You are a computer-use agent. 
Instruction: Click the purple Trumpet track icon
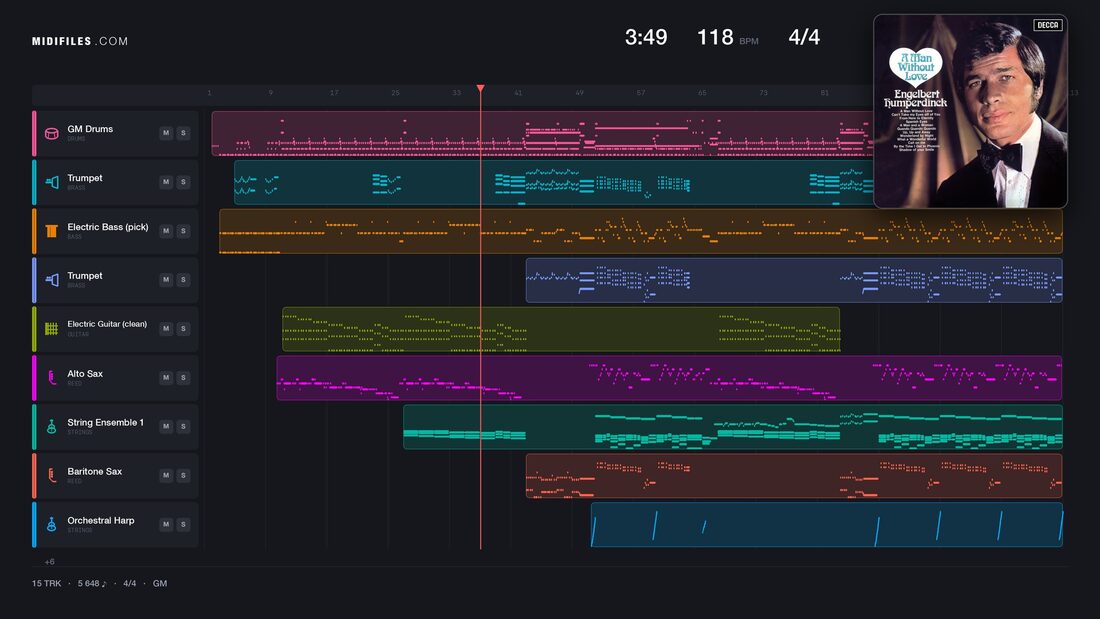(51, 280)
